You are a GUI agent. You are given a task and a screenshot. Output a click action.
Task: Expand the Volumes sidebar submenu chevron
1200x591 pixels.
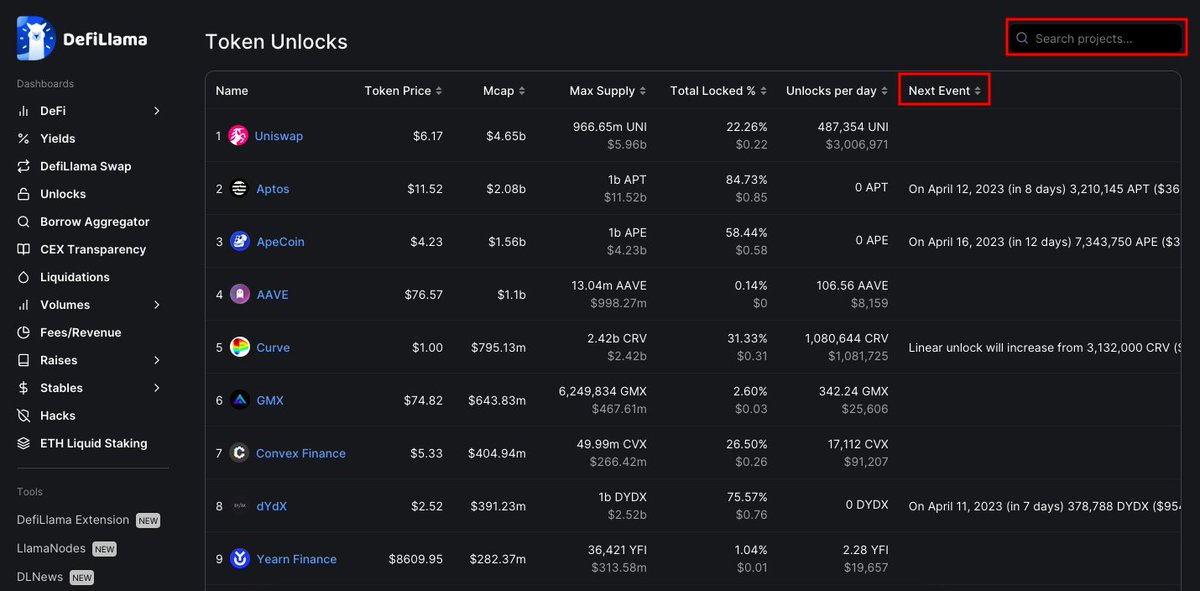(x=157, y=305)
